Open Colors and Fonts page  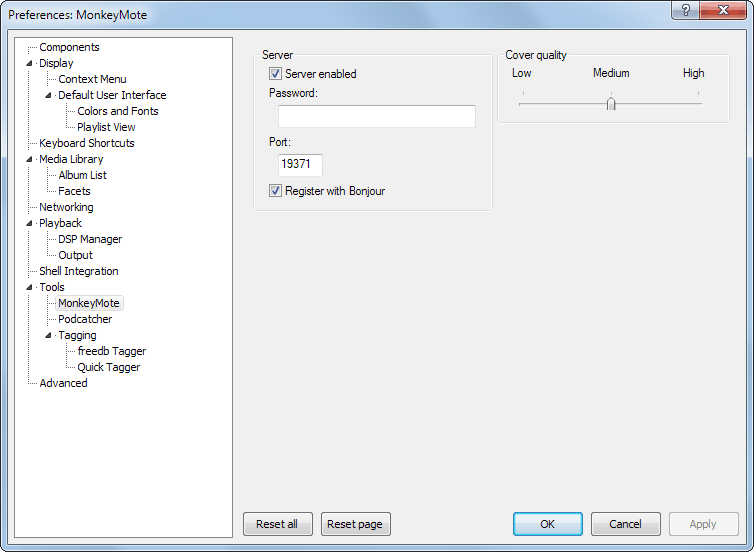click(118, 111)
